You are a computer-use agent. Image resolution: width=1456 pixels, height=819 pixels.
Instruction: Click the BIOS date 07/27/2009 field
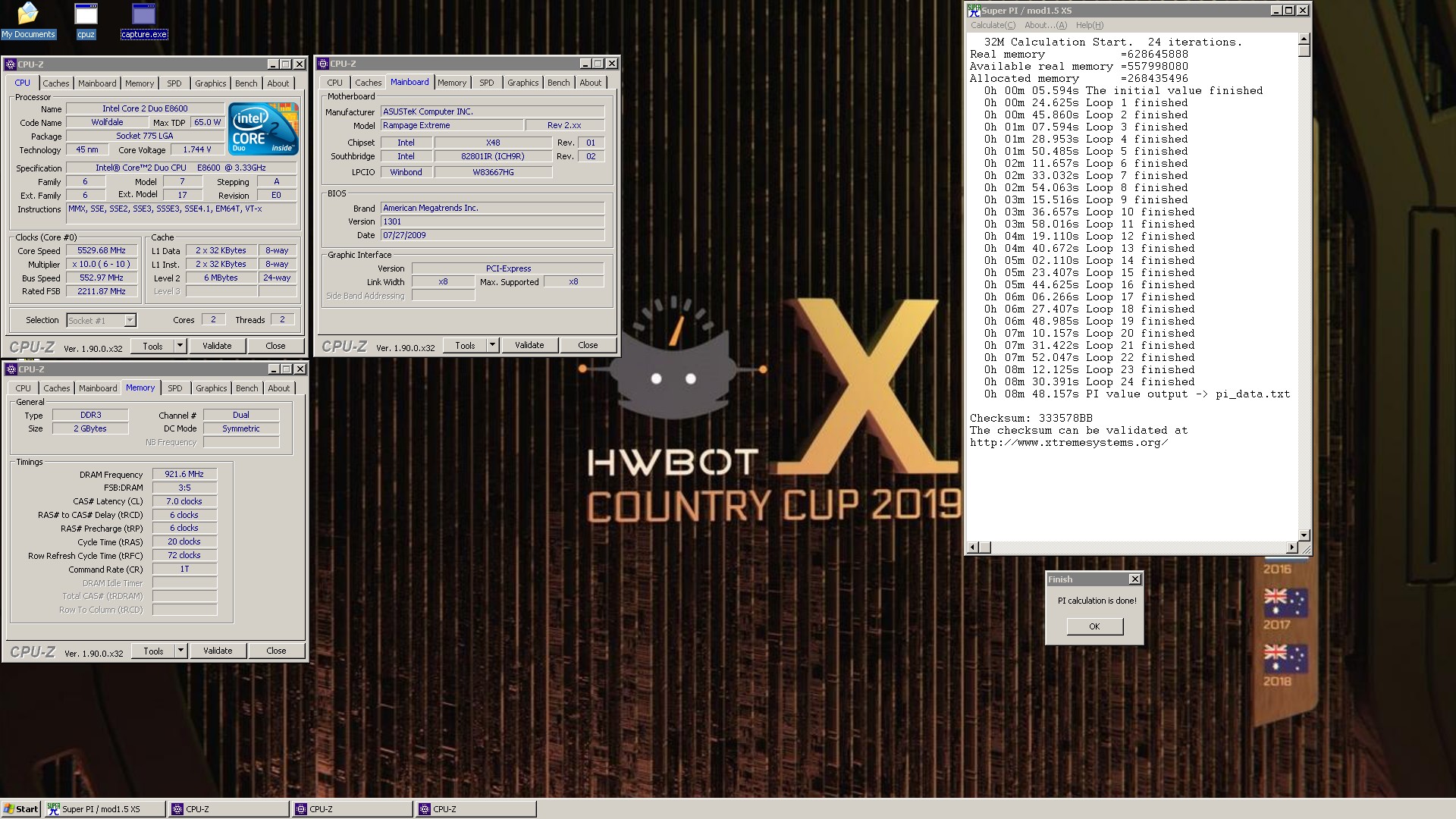492,235
